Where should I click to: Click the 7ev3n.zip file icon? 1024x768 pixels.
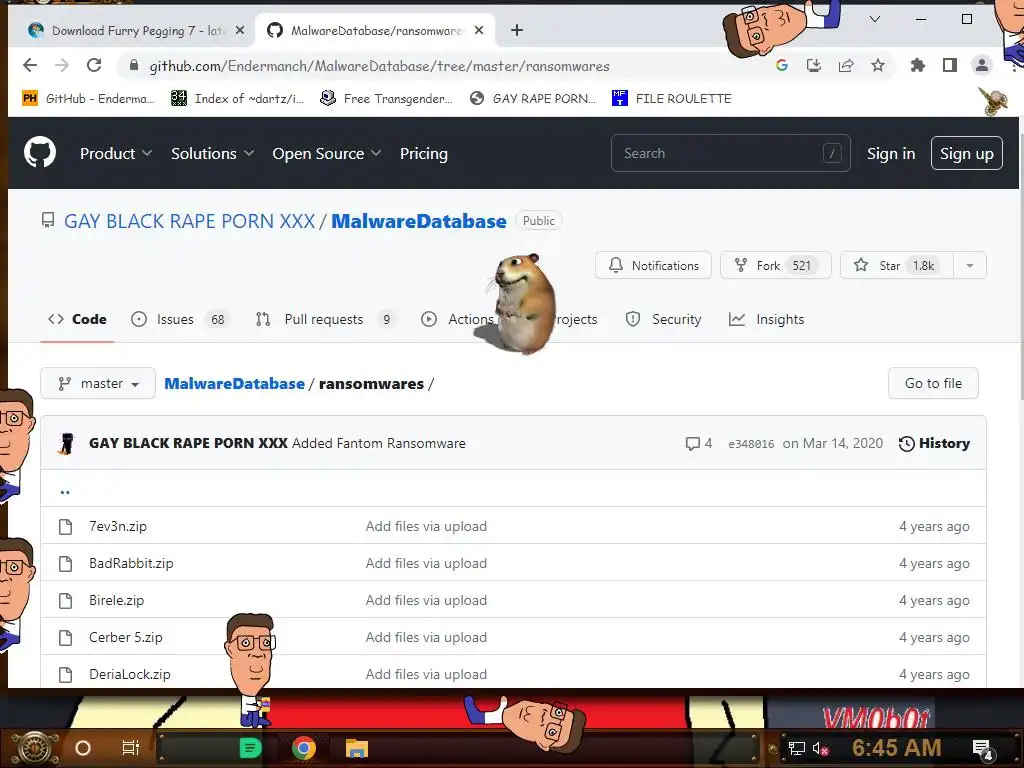[x=65, y=526]
